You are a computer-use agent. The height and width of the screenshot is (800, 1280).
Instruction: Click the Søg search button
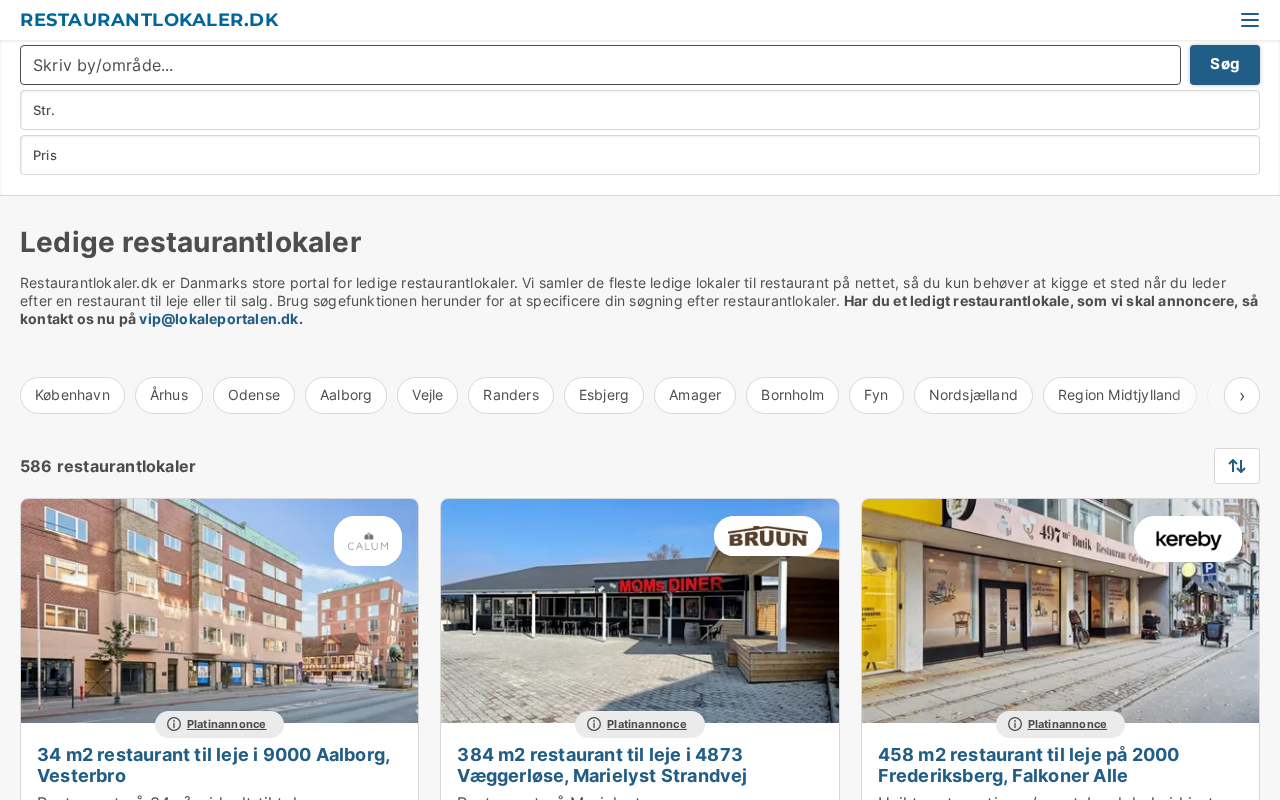(x=1225, y=65)
